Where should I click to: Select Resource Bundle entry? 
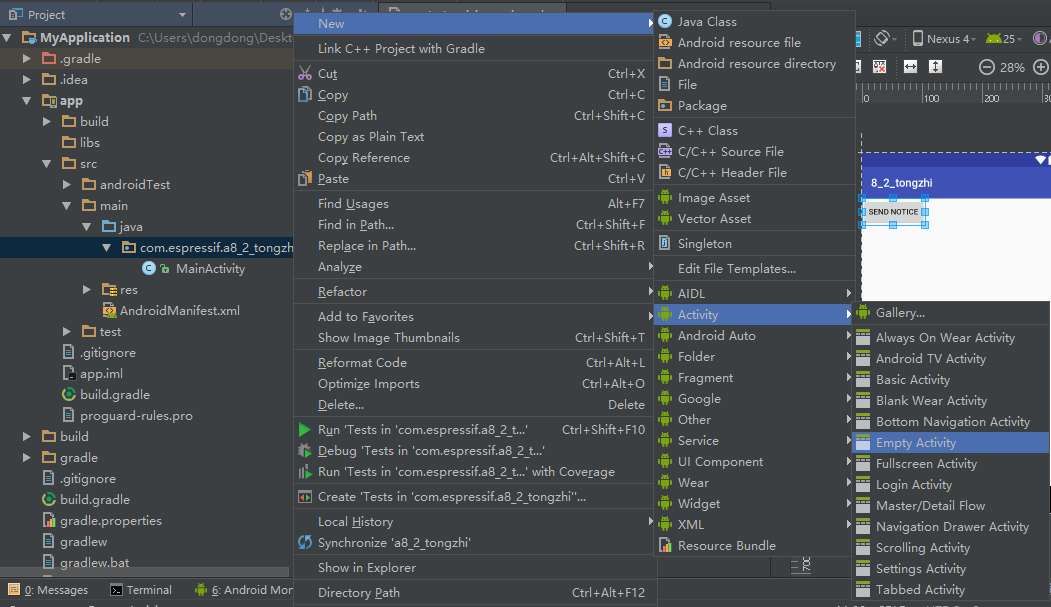tap(754, 546)
